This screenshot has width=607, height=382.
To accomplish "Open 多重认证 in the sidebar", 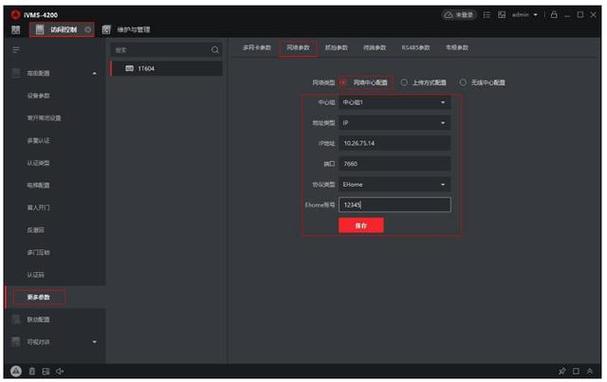I will tap(38, 140).
